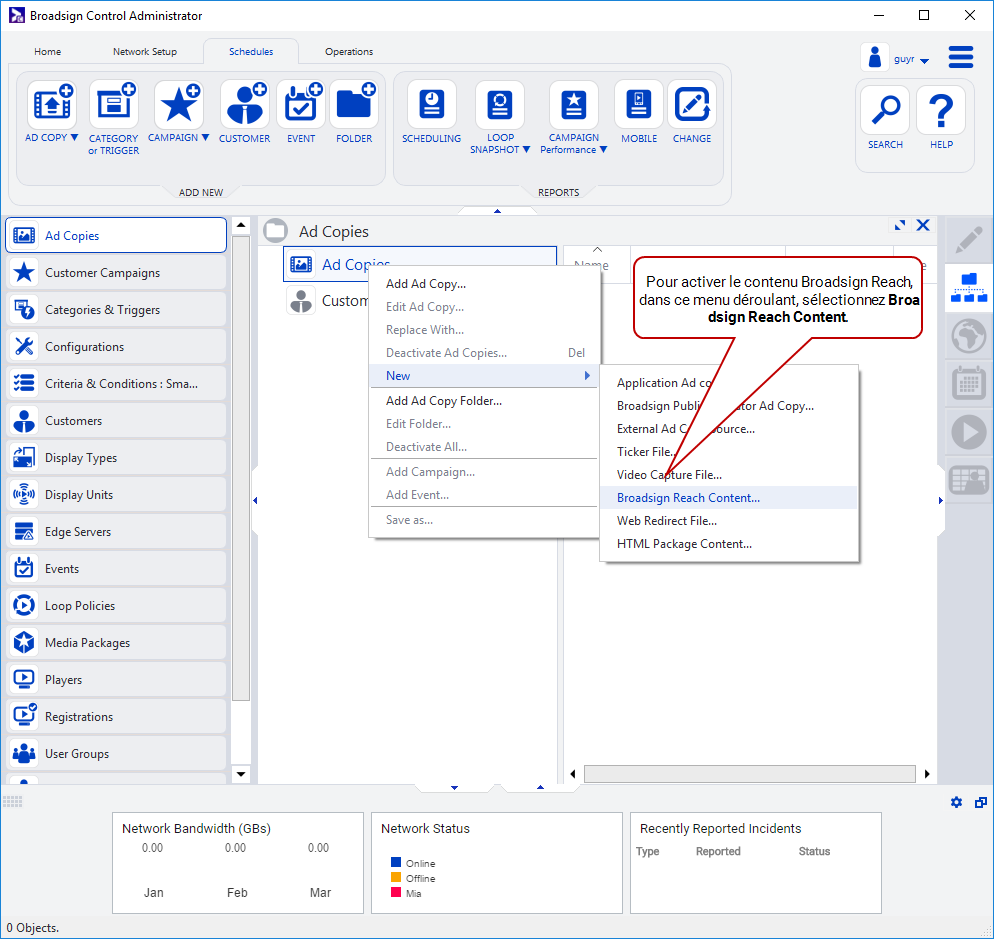Select Add Ad Copy Folder menu item

(x=444, y=401)
